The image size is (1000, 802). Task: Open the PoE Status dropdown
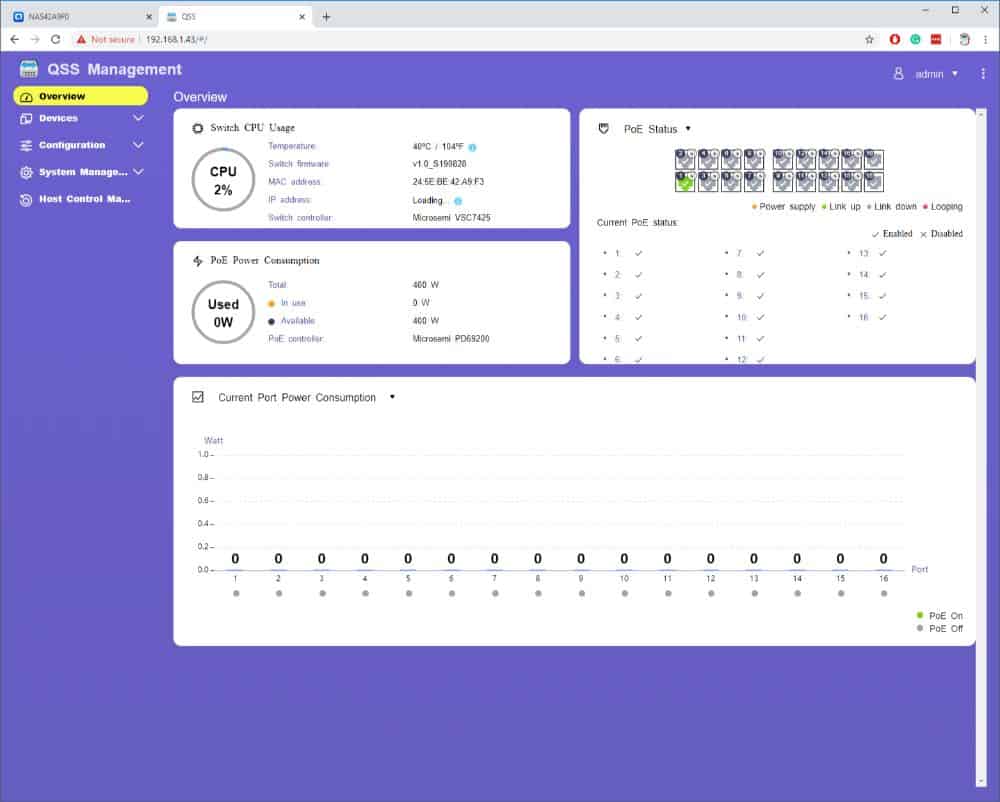tap(688, 129)
